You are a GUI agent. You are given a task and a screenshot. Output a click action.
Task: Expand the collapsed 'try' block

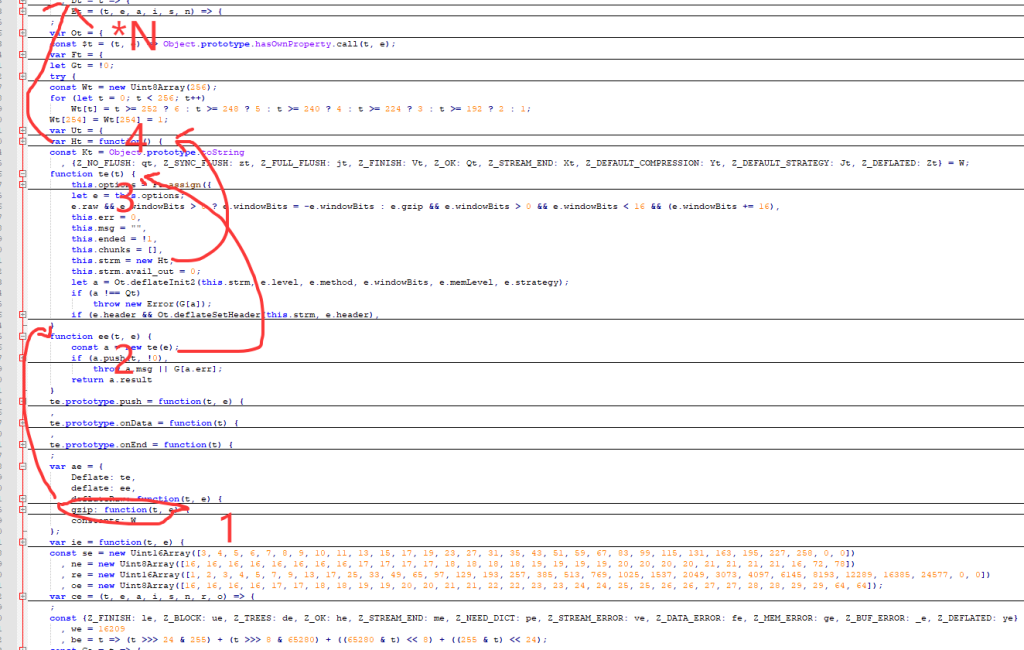(x=23, y=76)
